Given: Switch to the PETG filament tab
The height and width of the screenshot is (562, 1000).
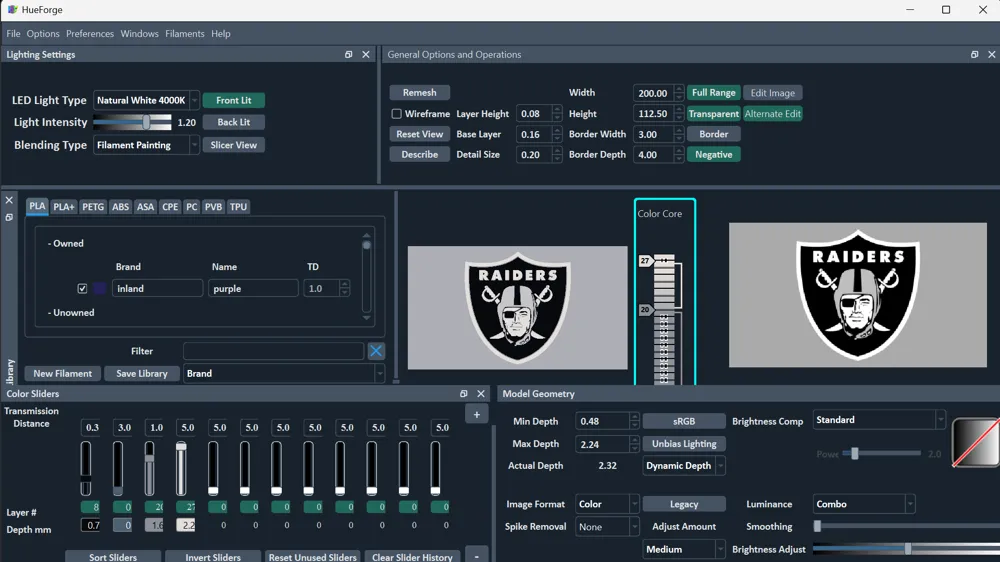Looking at the screenshot, I should 93,207.
